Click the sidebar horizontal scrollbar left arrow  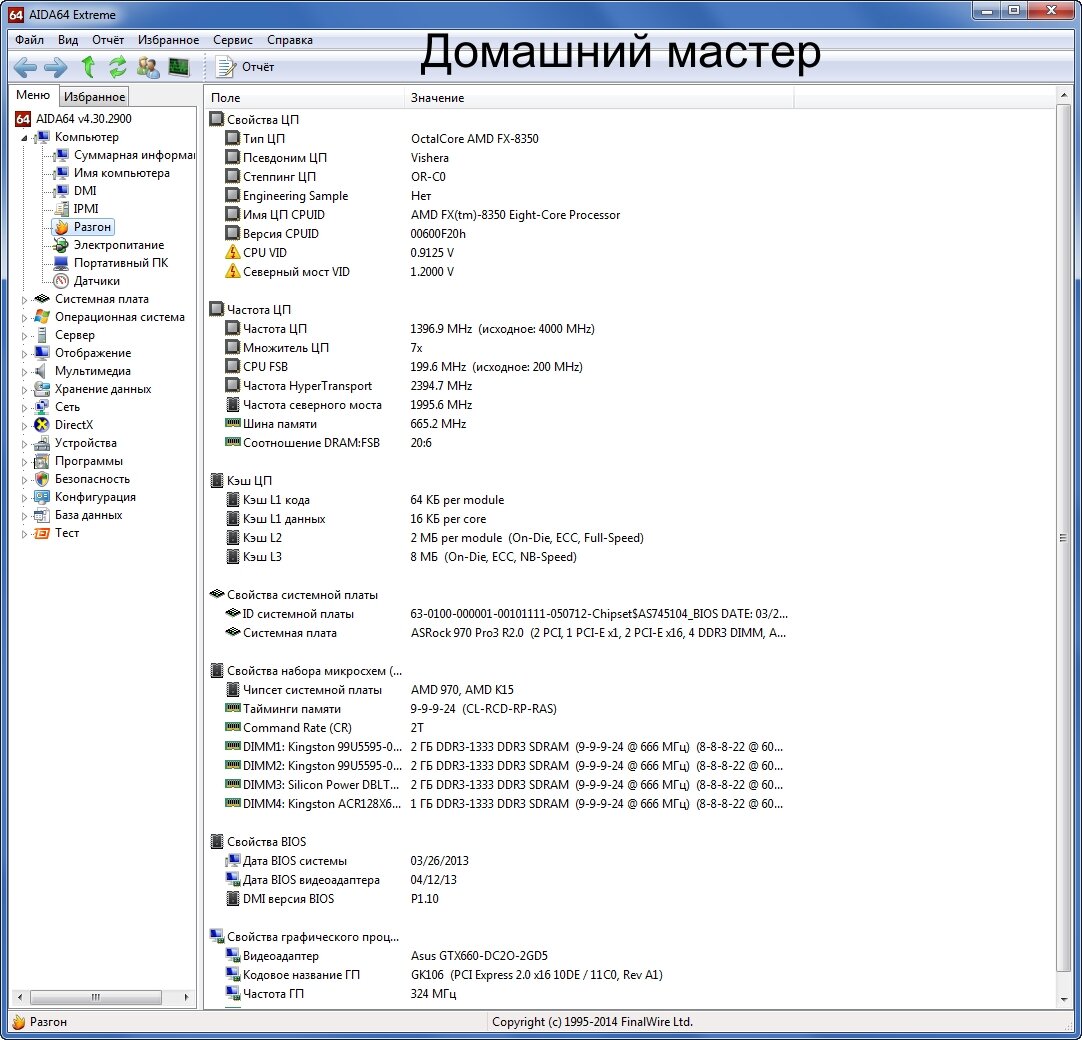(x=20, y=997)
